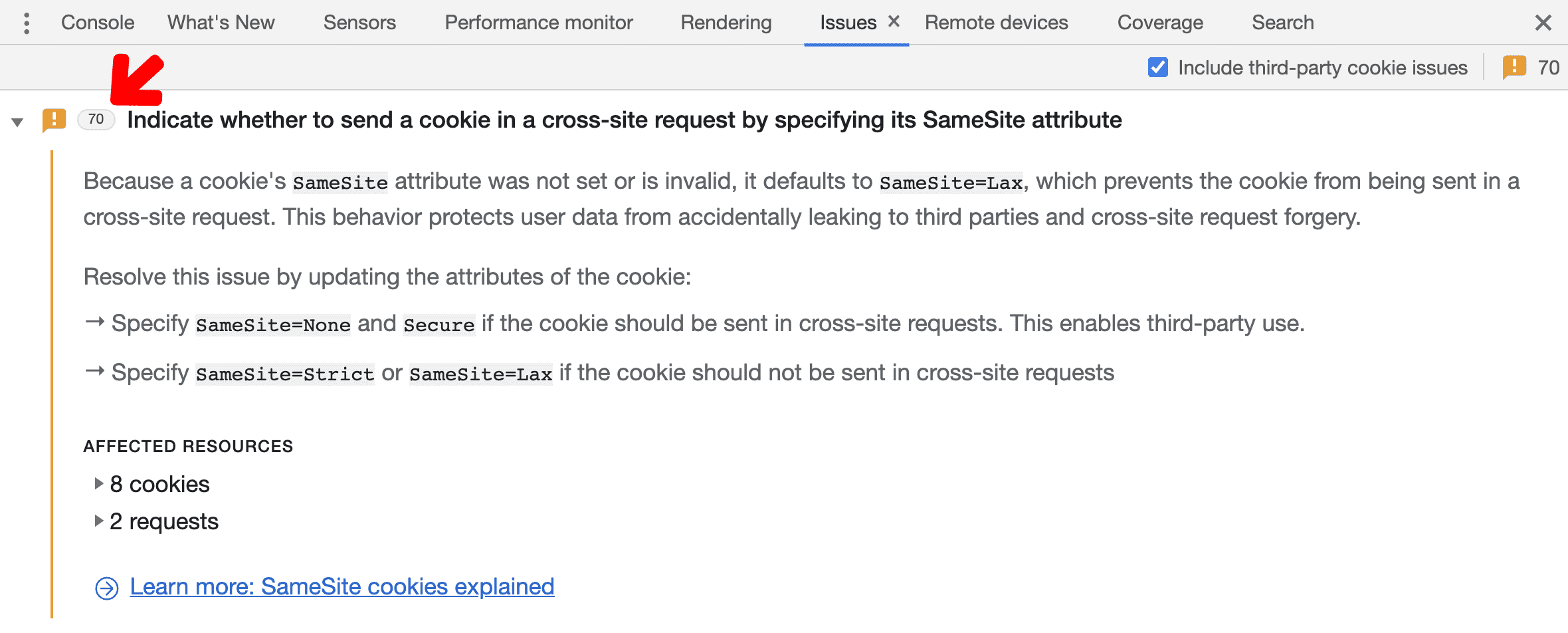Click the issue title about SameSite attribute
This screenshot has height=633, width=1568.
click(625, 120)
